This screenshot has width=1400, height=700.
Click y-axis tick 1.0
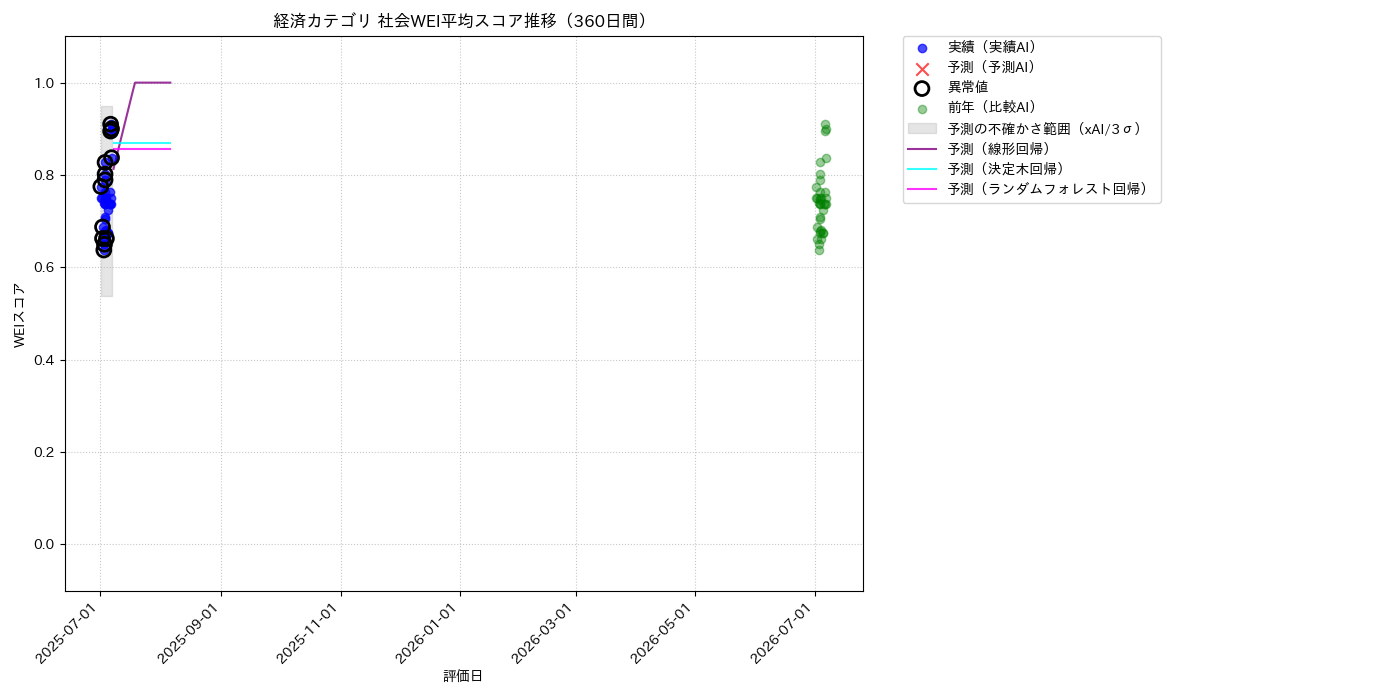pos(46,83)
